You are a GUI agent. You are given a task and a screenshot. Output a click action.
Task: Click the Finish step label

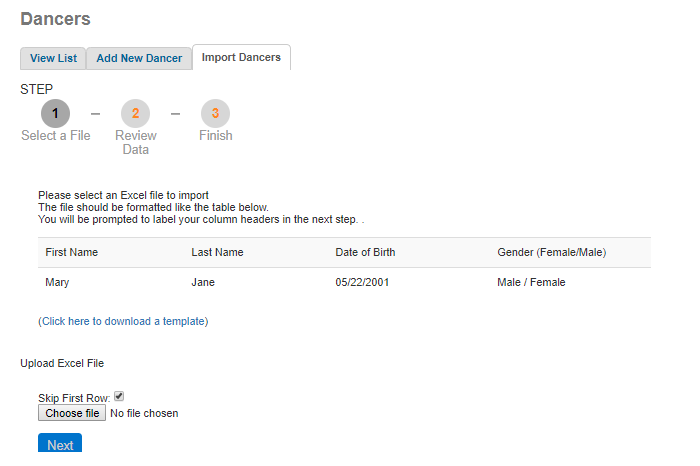pyautogui.click(x=215, y=135)
